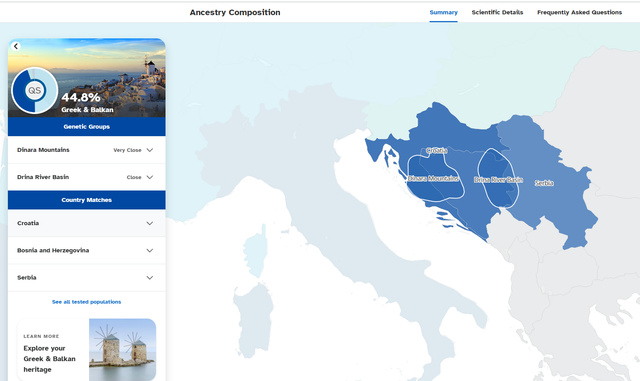Click the Dinara Mountains label on map
This screenshot has width=640, height=381.
(433, 178)
